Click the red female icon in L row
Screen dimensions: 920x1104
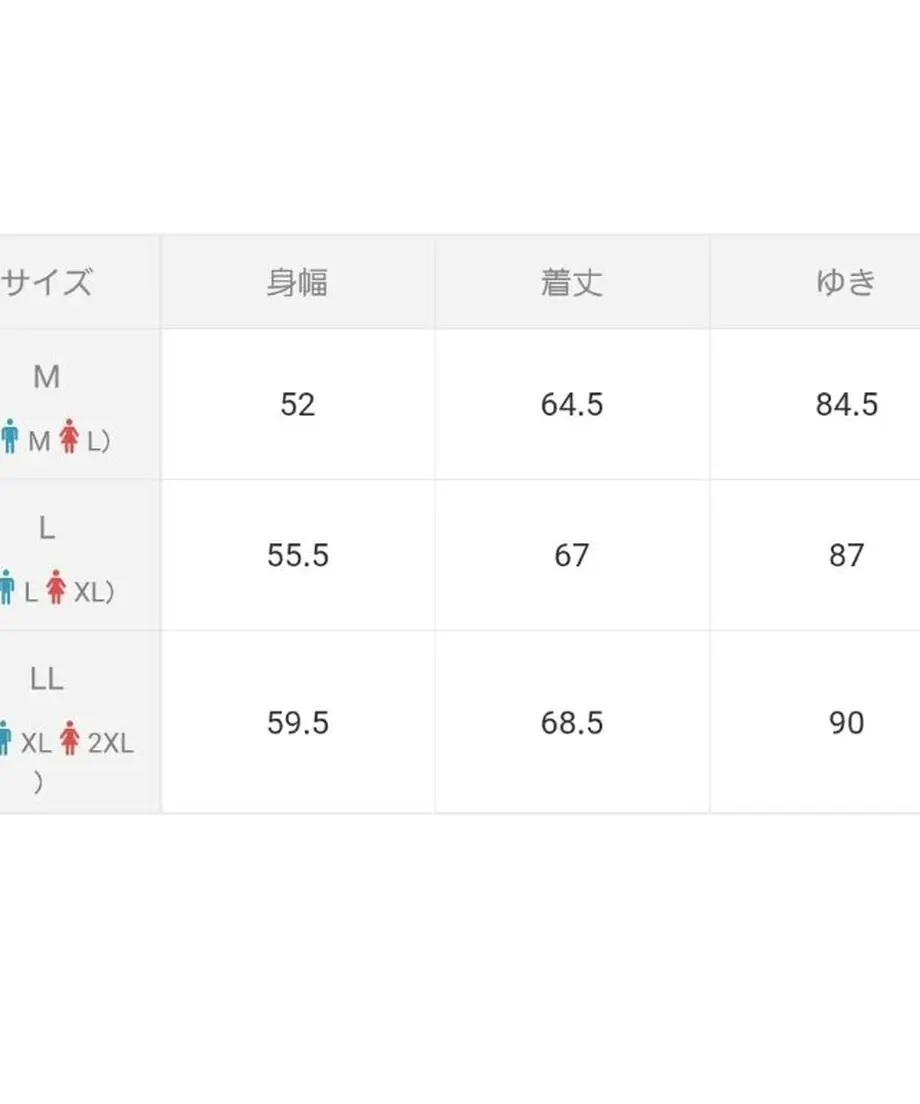56,587
